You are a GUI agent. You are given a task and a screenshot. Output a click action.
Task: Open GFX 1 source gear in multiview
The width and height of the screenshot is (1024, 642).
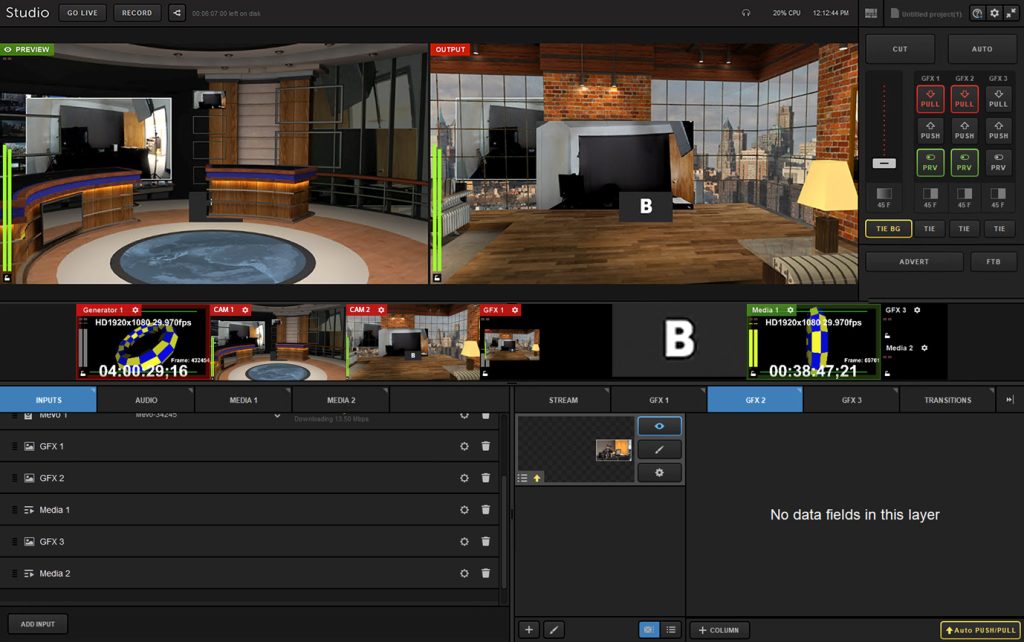(515, 310)
